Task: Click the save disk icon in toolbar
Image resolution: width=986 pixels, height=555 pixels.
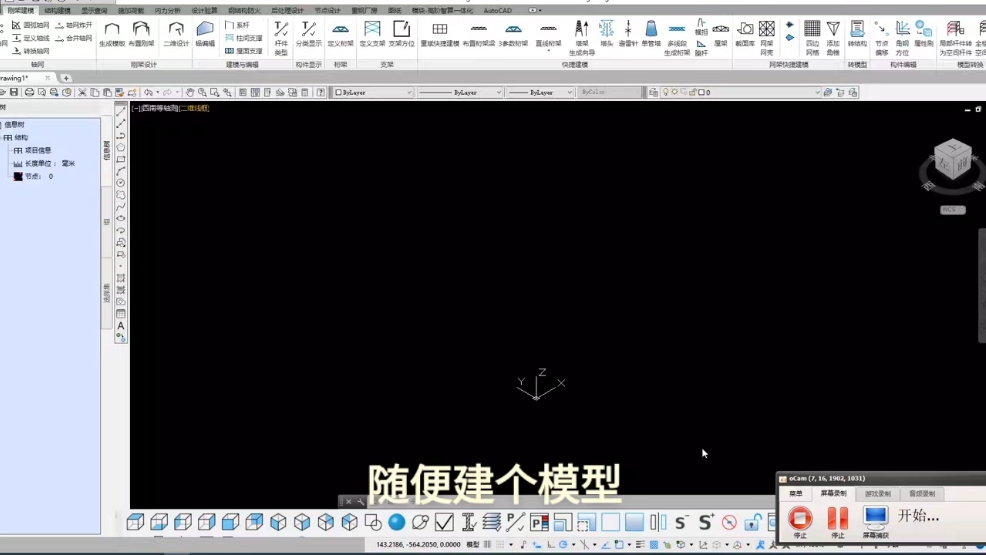Action: [14, 92]
